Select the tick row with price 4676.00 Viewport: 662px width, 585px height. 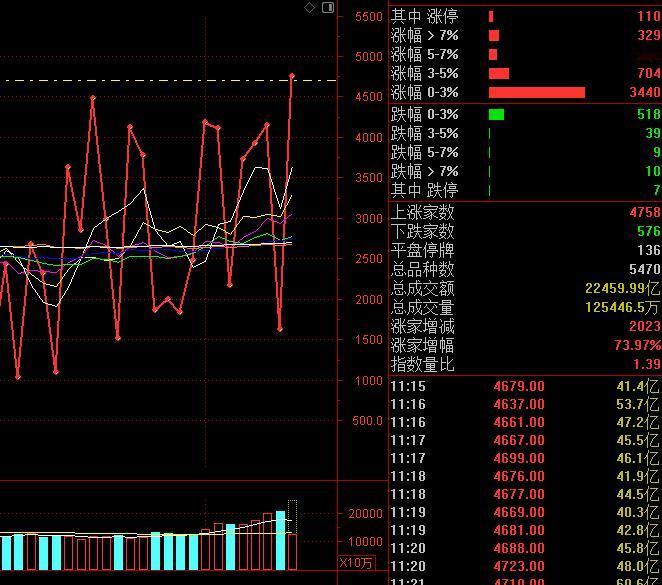525,477
